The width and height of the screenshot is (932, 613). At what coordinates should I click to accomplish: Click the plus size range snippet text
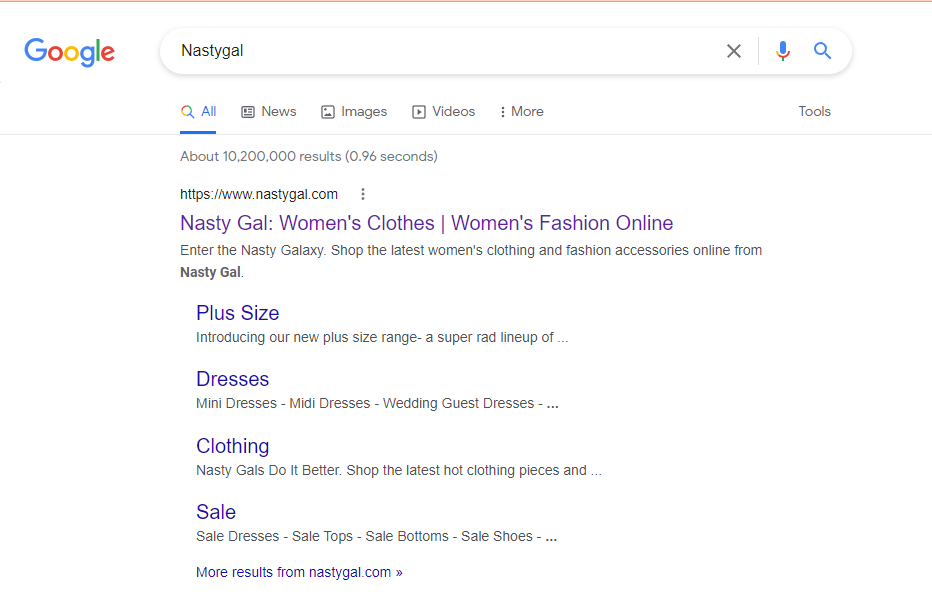coord(382,338)
